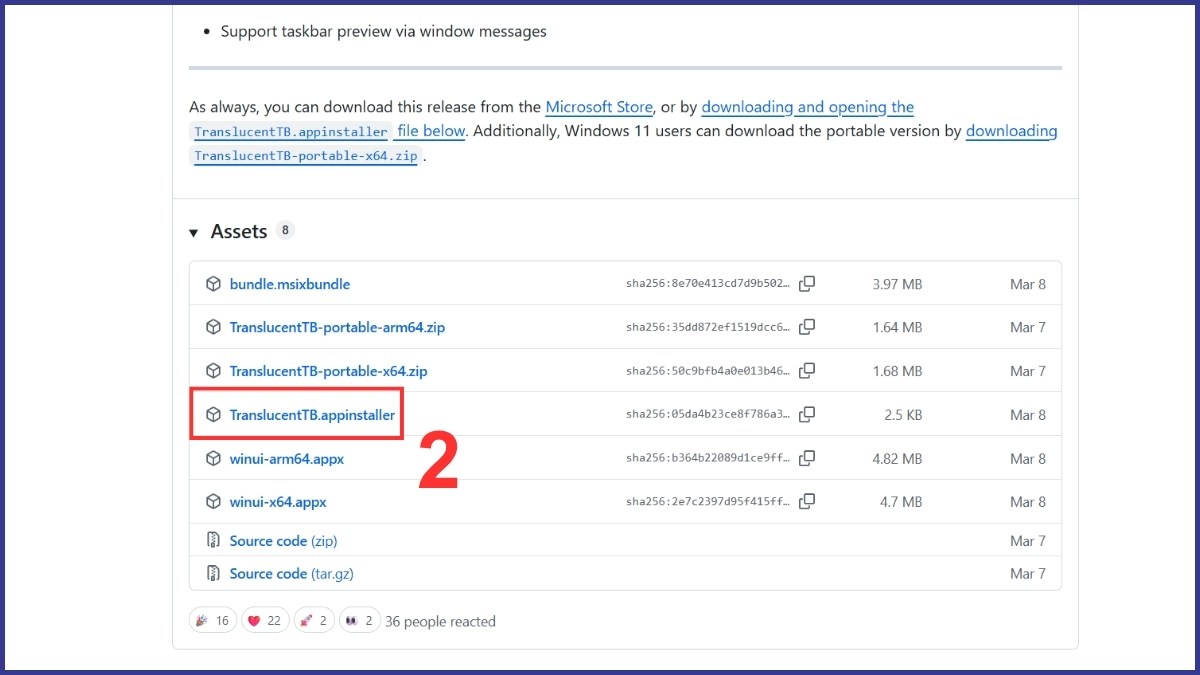
Task: Download TranslucentTB-portable-x64.zip from Assets list
Action: 328,371
